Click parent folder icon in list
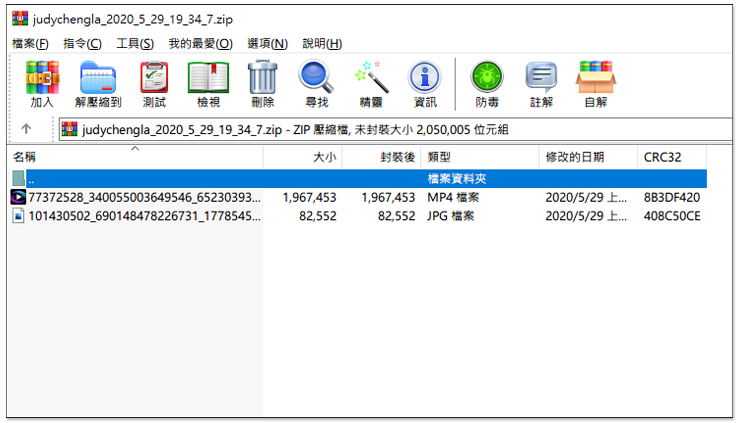The height and width of the screenshot is (423, 739). point(18,178)
